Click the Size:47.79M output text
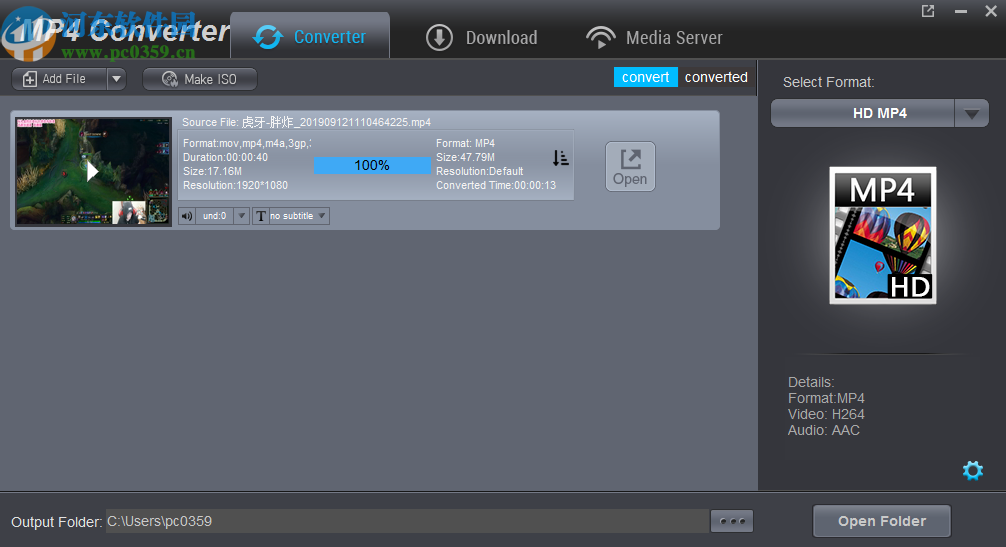 pyautogui.click(x=465, y=157)
